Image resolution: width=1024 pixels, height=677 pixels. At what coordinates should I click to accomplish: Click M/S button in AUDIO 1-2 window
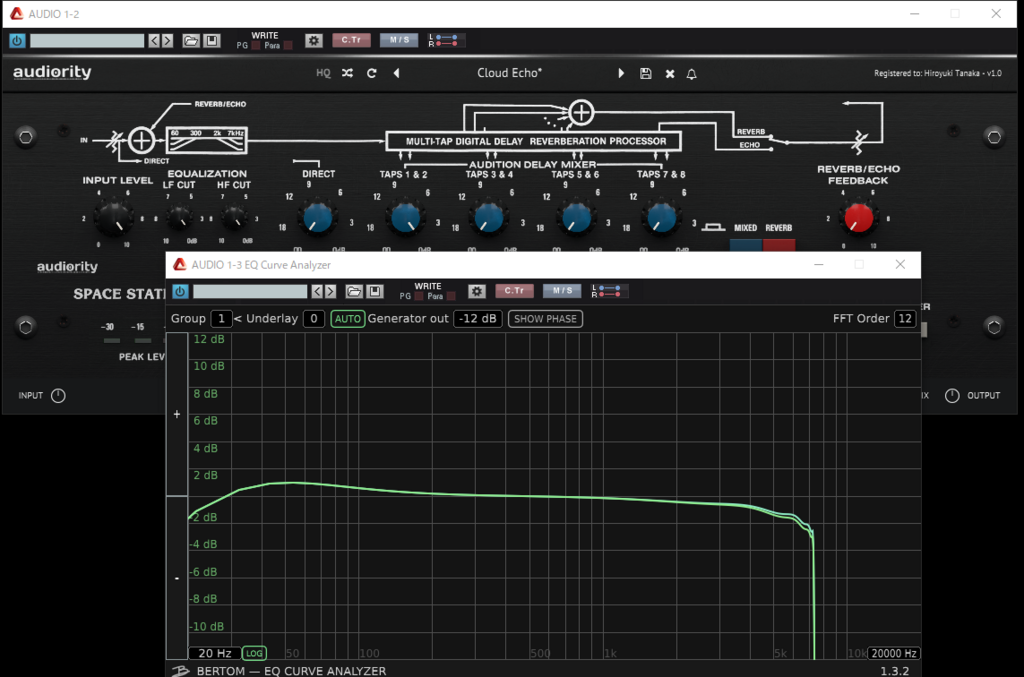[399, 40]
